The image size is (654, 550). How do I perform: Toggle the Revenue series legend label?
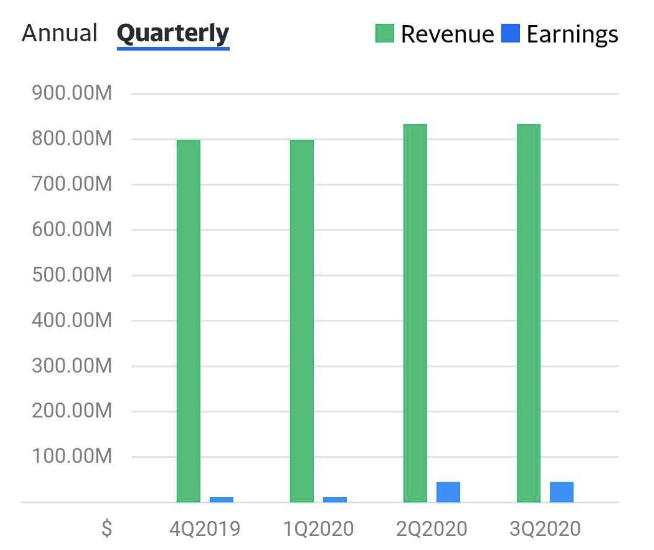(x=447, y=34)
